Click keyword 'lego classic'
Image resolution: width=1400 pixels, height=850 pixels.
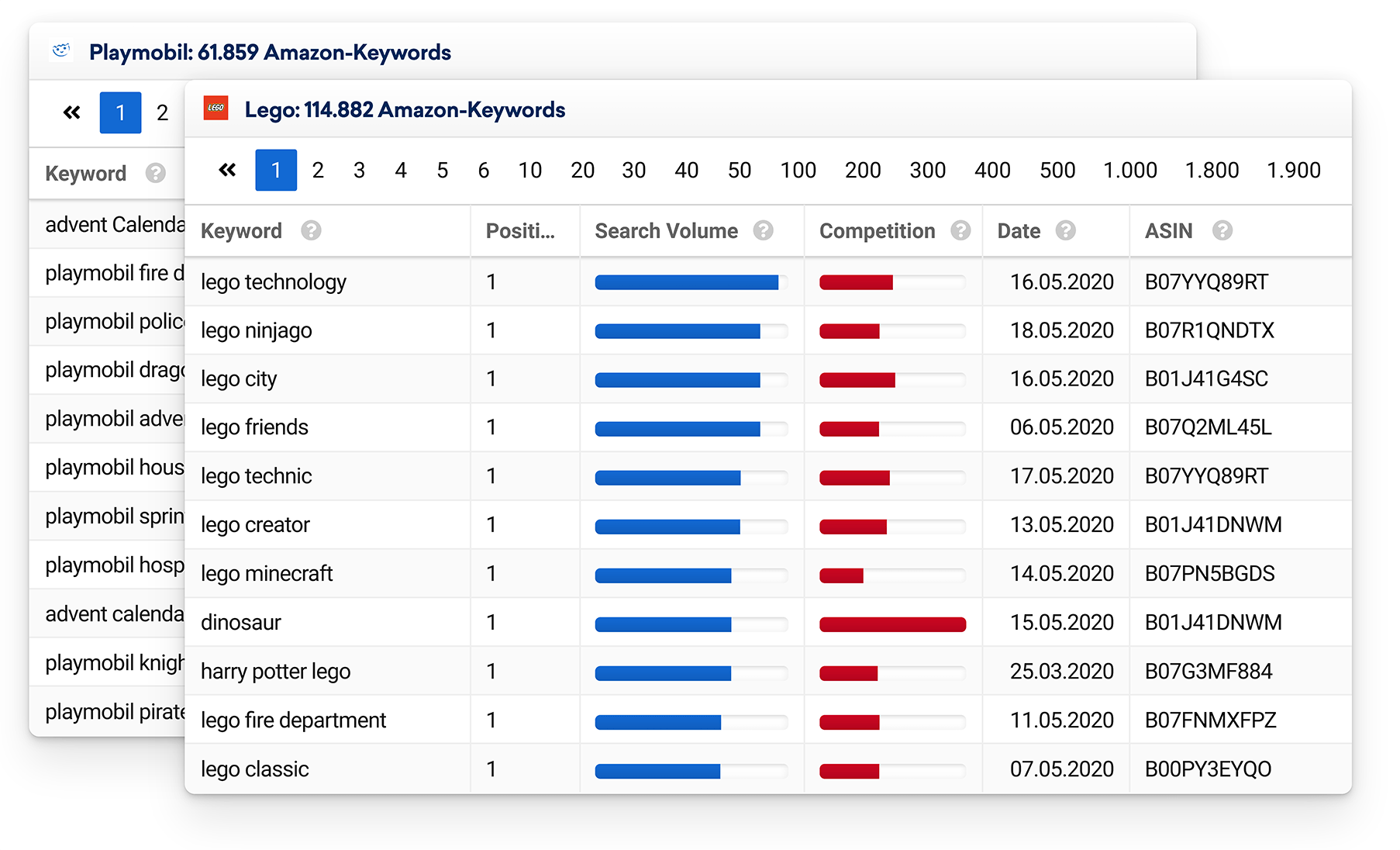(255, 769)
